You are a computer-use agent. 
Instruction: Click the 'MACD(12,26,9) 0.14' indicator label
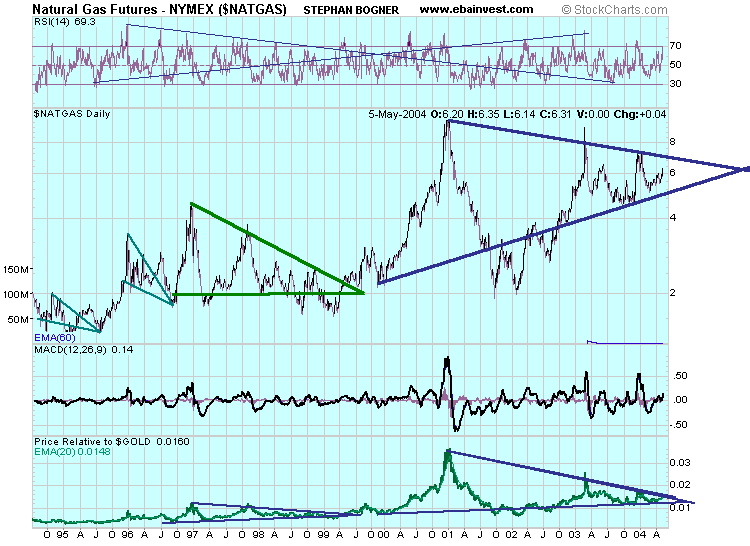(84, 350)
